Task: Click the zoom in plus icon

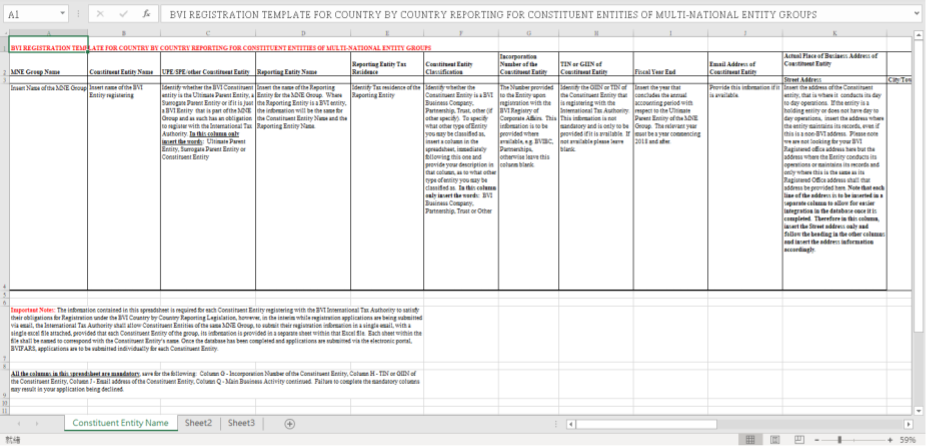Action: pos(891,440)
